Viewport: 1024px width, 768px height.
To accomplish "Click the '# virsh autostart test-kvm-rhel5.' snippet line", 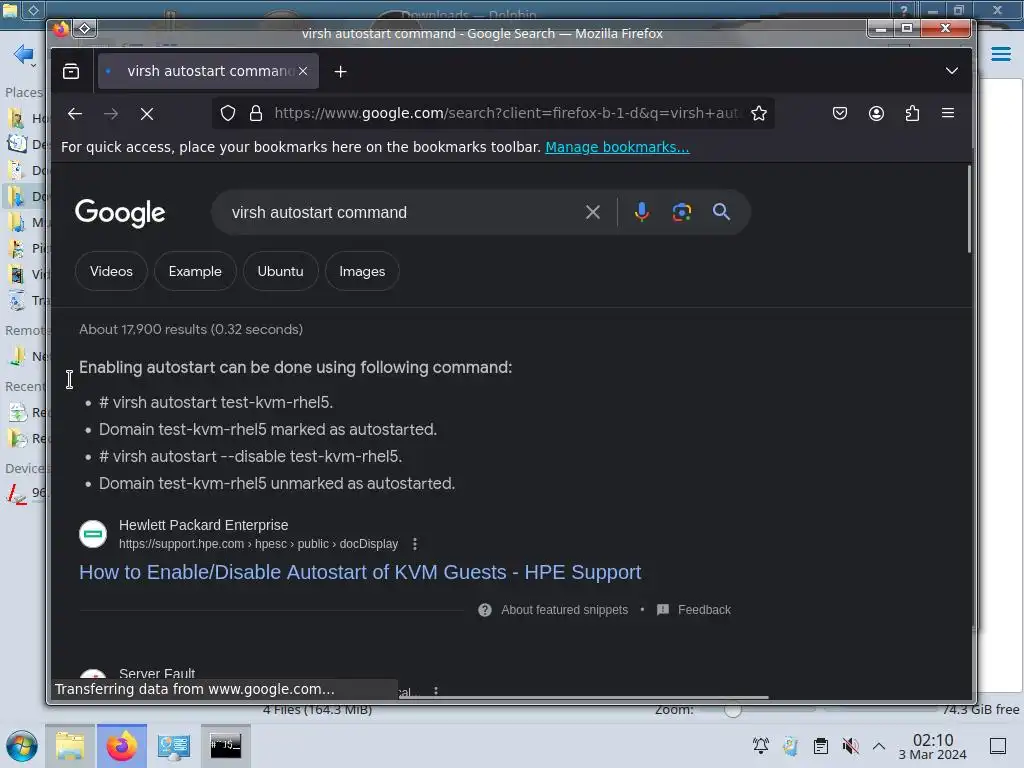I will click(216, 402).
